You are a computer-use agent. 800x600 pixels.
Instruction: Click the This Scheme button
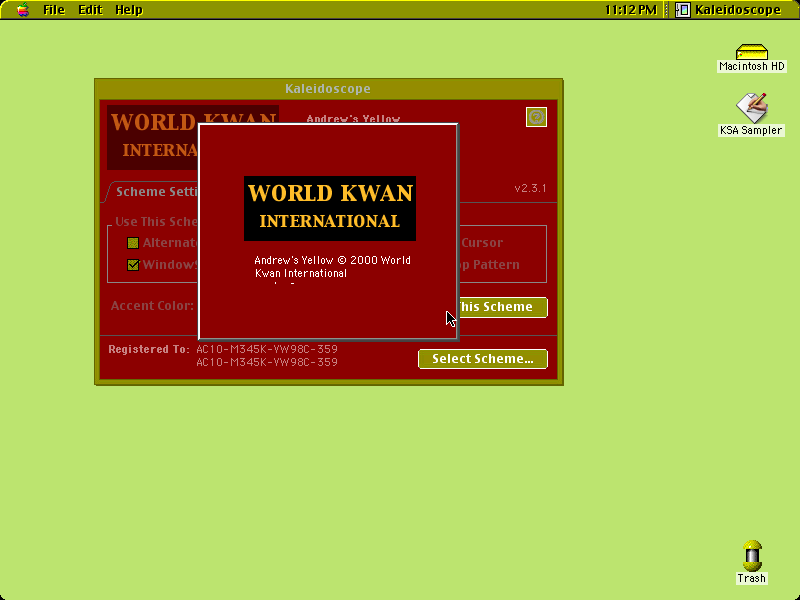tap(503, 307)
